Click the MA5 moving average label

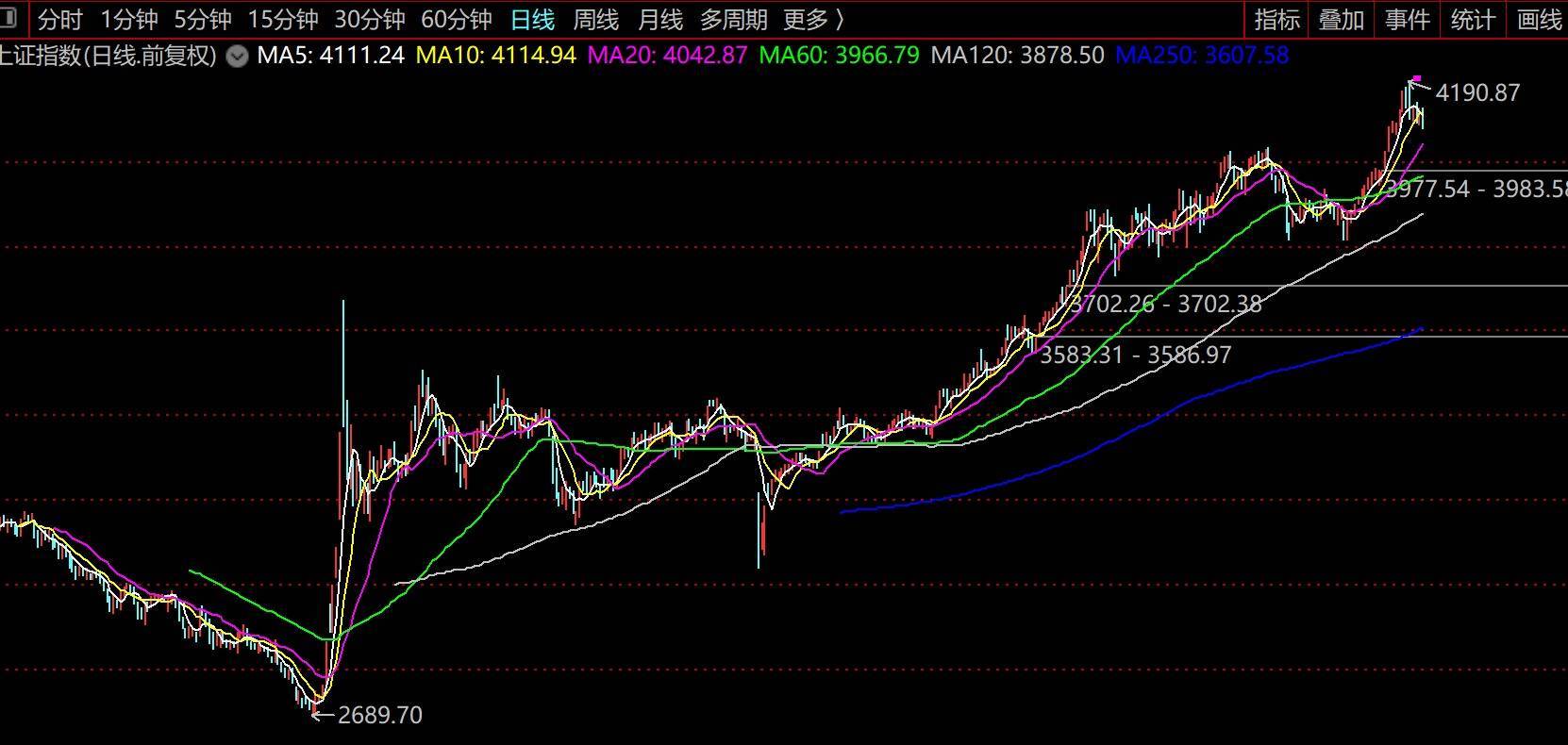click(x=330, y=56)
